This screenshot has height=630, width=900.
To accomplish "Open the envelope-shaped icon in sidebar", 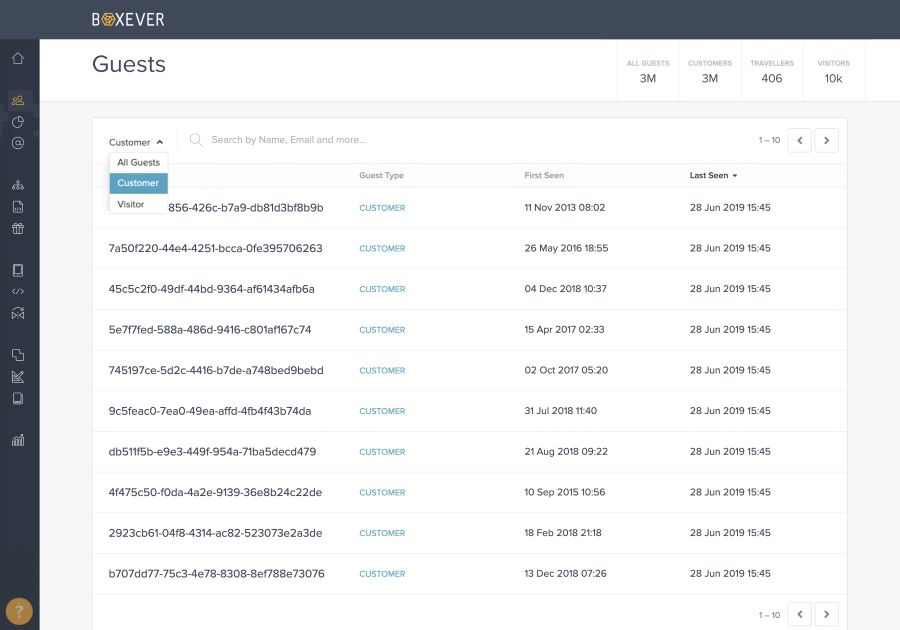I will [x=18, y=313].
